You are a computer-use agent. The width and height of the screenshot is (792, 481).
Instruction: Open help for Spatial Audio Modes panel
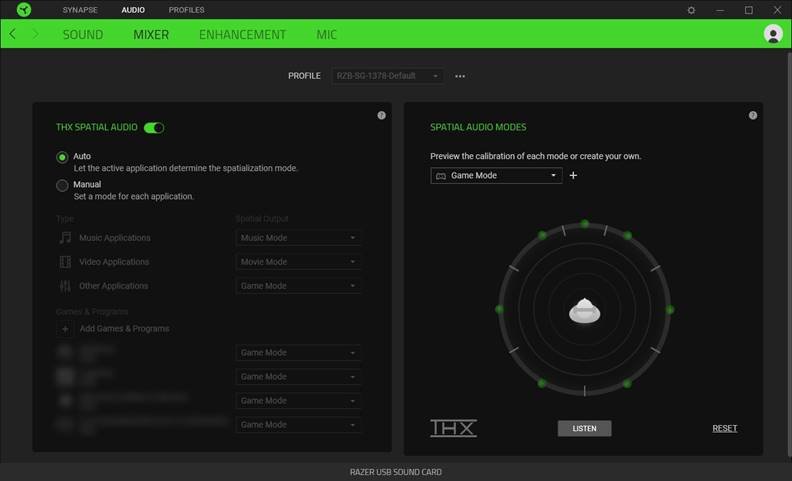pyautogui.click(x=753, y=115)
